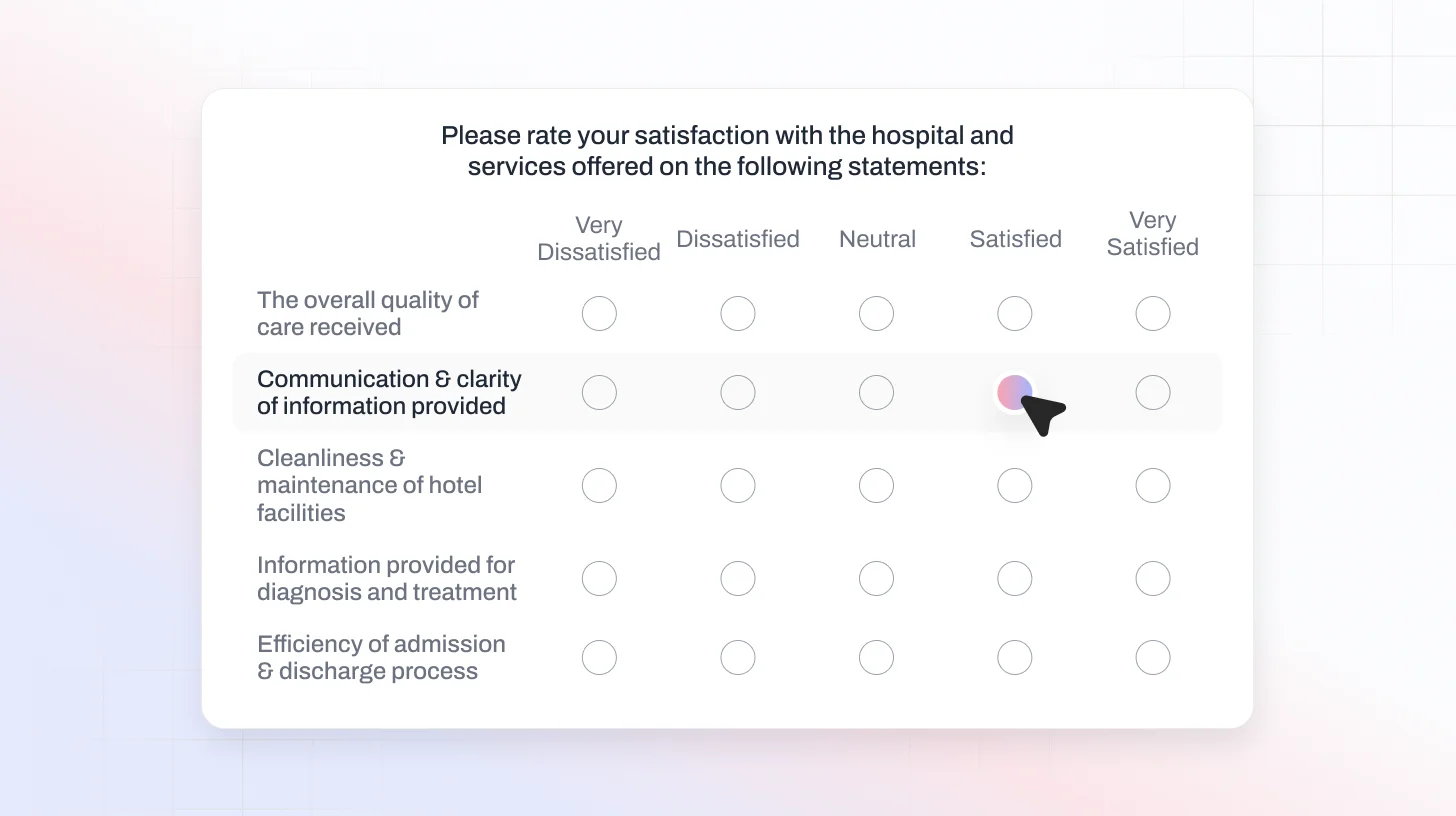Image resolution: width=1456 pixels, height=816 pixels.
Task: Click the 'Communication & clarity of information provided' label
Action: (x=389, y=393)
